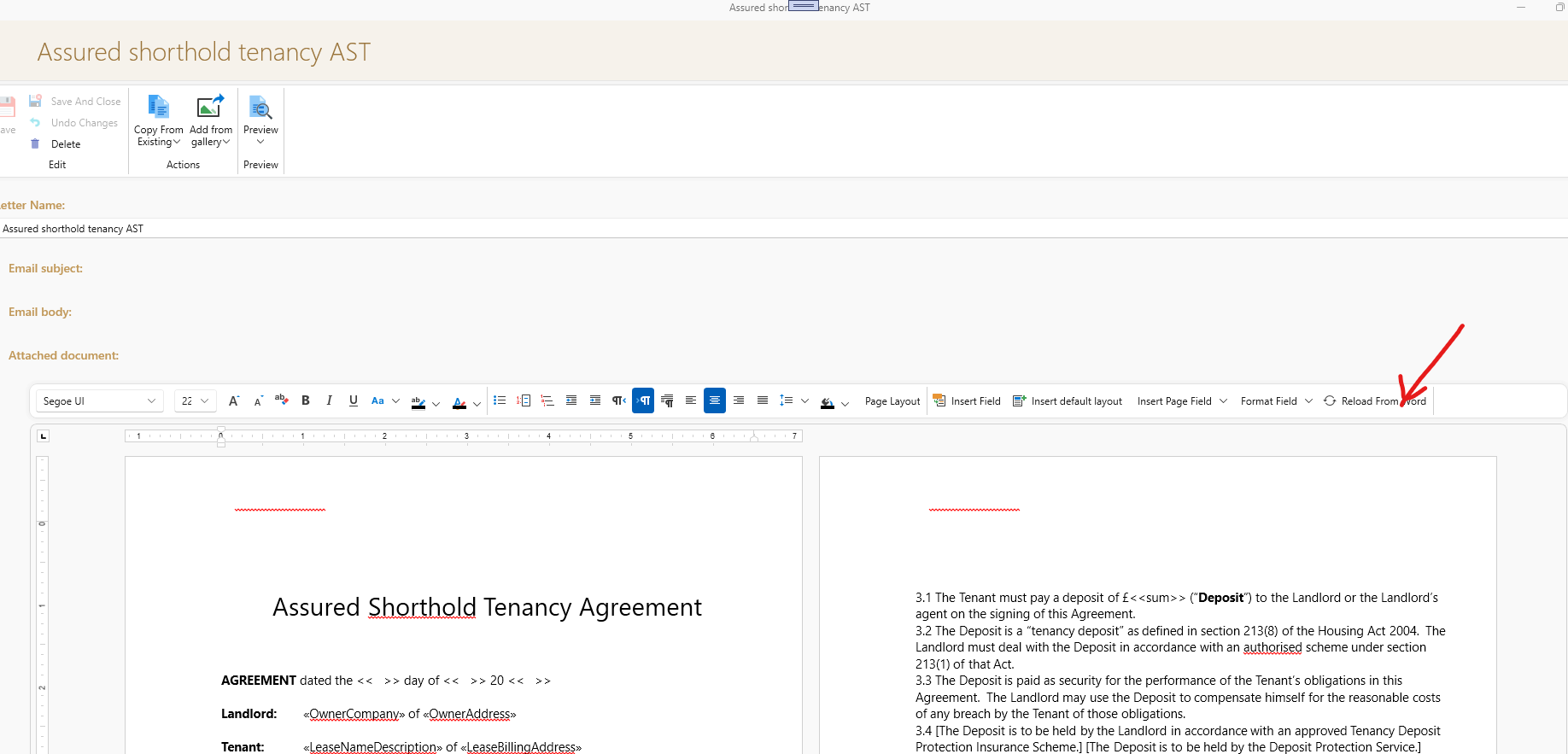Viewport: 1568px width, 754px height.
Task: Click Save And Close in the ribbon
Action: tap(75, 102)
